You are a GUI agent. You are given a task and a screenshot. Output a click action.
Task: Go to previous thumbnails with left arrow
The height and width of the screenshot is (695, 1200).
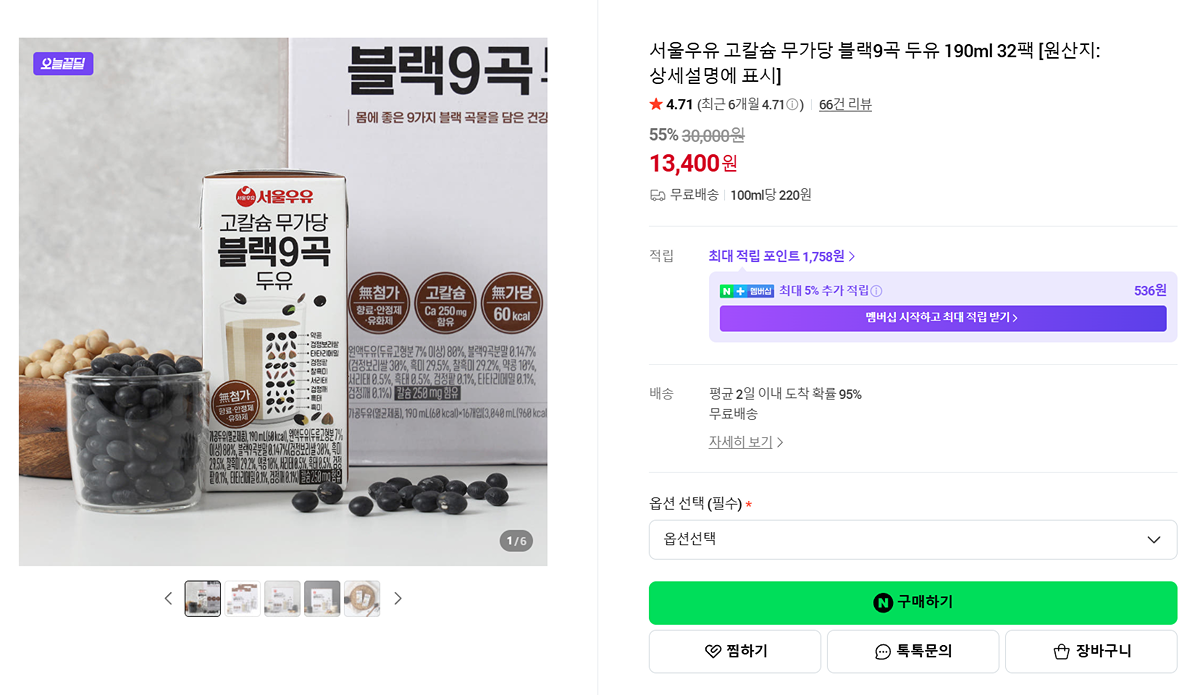pyautogui.click(x=168, y=599)
